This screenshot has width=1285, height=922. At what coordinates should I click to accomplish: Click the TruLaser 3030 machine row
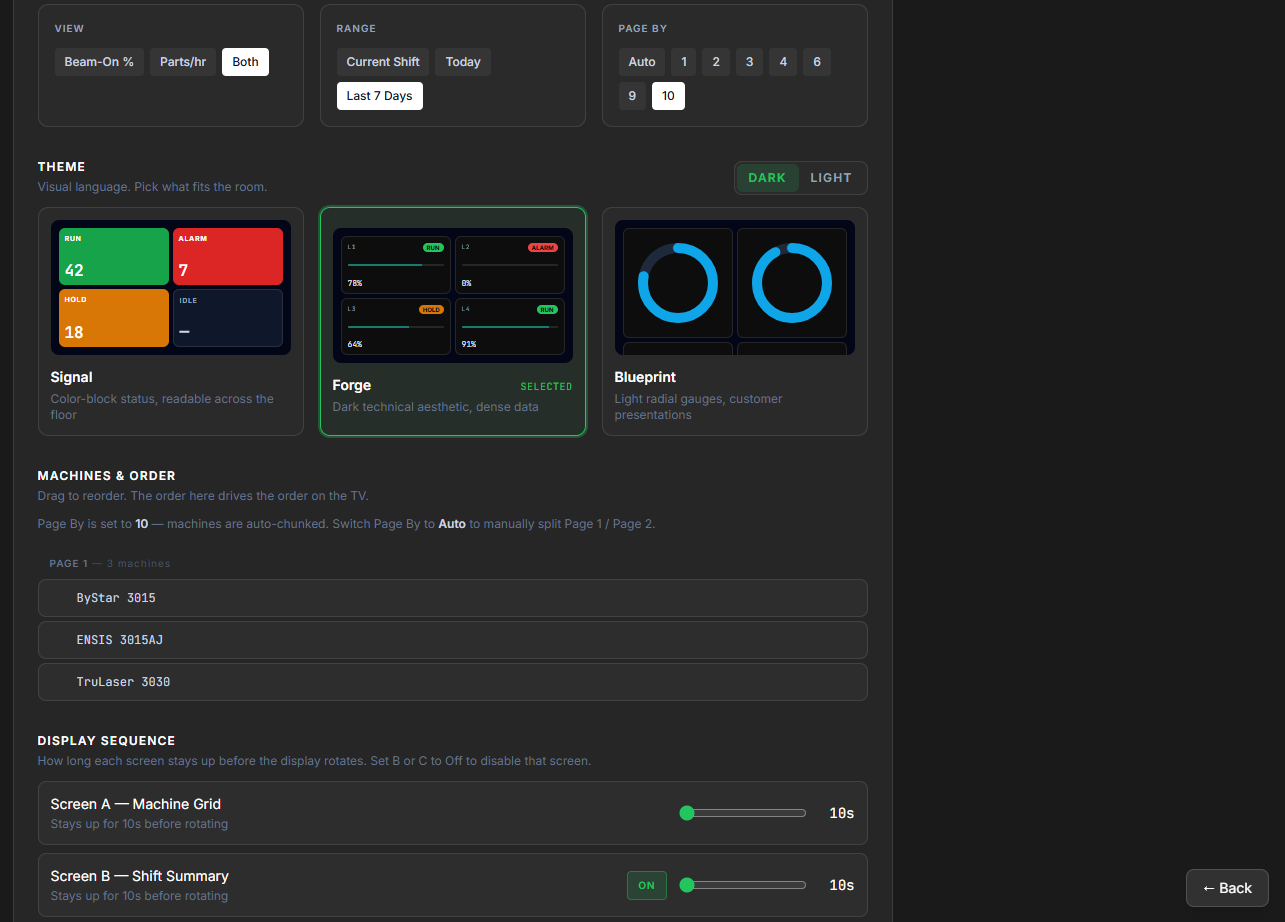(453, 682)
